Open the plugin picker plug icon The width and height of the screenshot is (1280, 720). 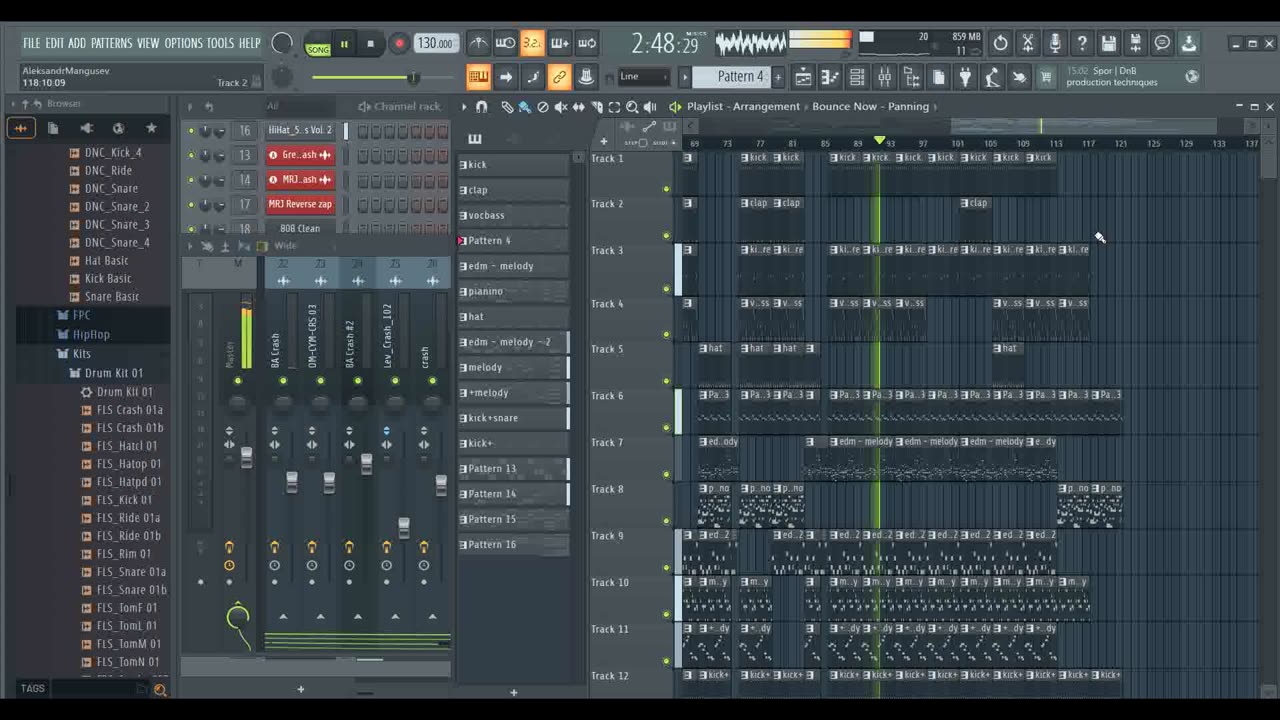(x=965, y=77)
